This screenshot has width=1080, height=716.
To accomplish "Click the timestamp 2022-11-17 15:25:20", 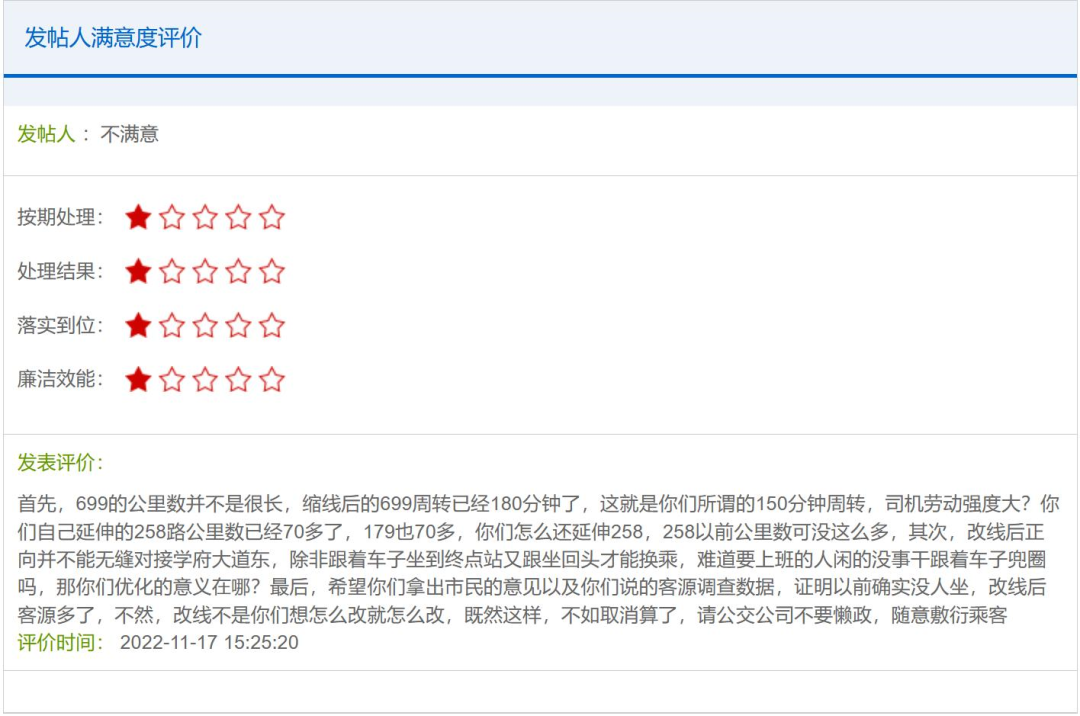I will [x=209, y=642].
